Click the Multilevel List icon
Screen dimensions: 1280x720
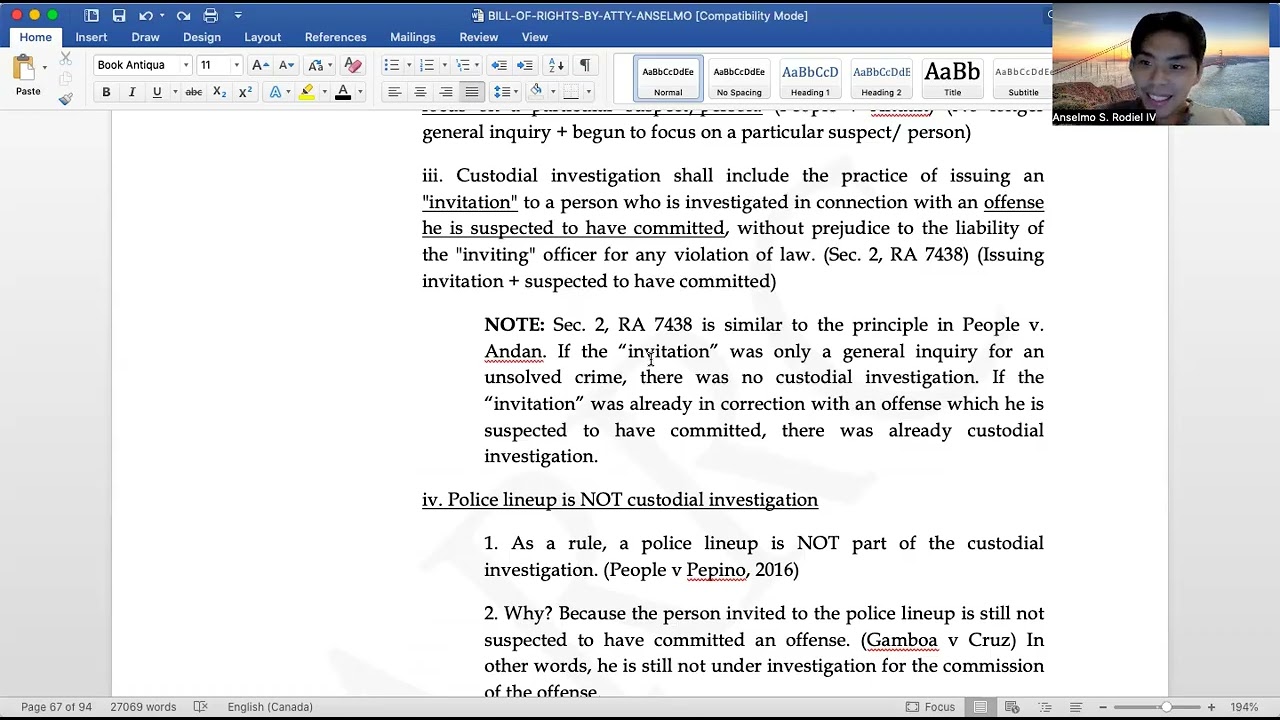[x=462, y=65]
